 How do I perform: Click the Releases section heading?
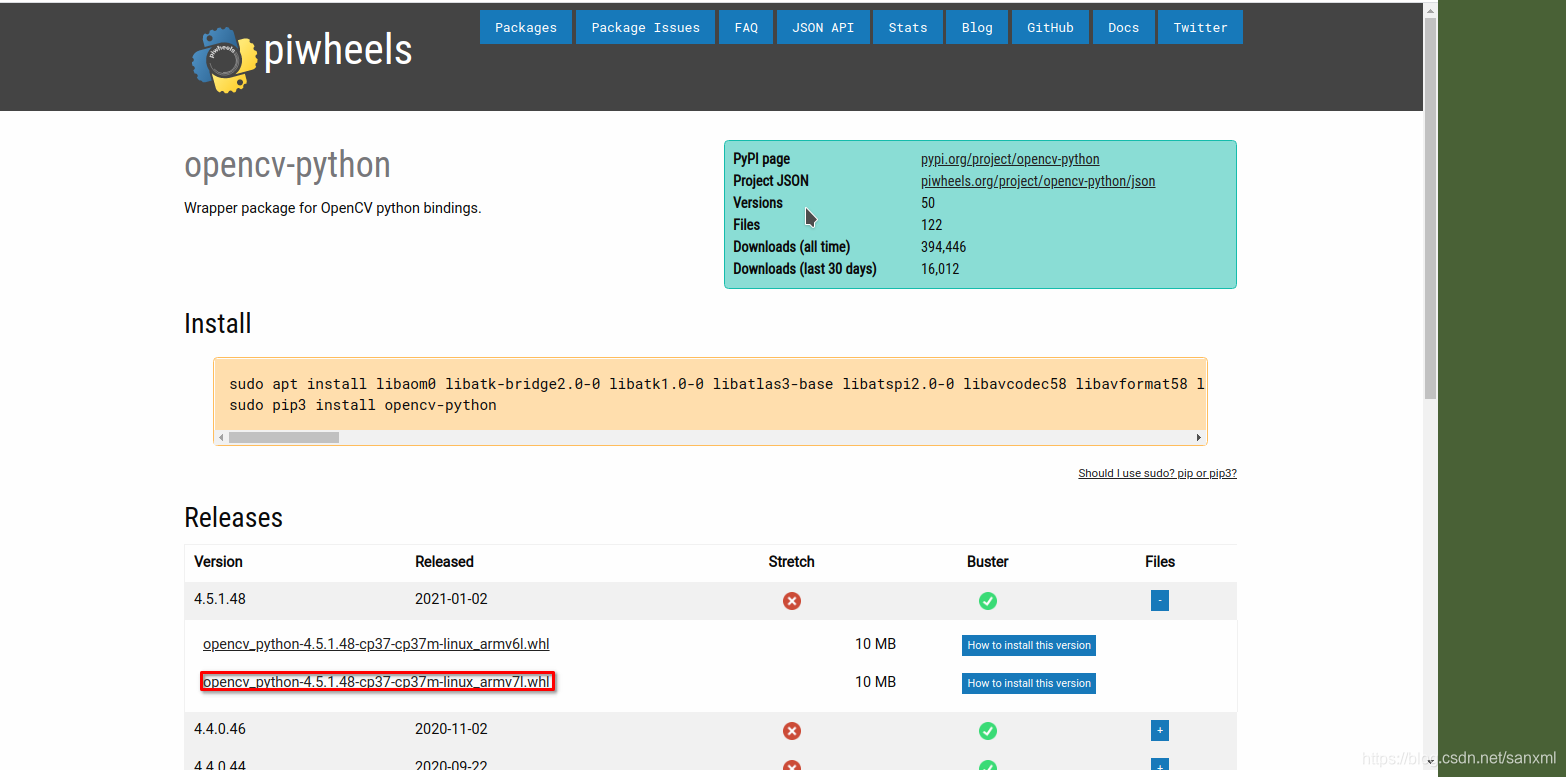point(234,517)
